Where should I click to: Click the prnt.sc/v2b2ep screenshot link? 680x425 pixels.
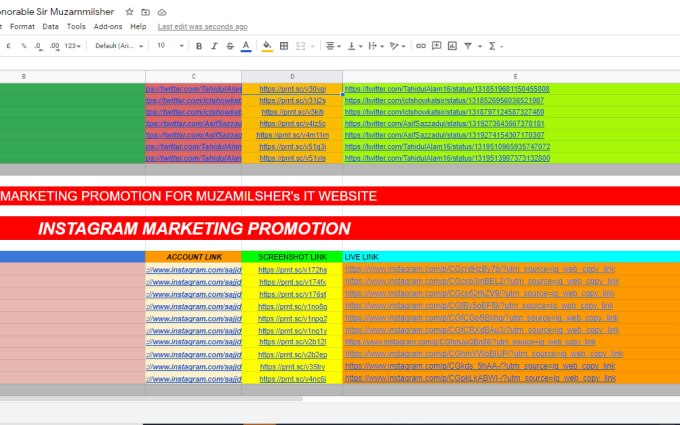(x=293, y=355)
